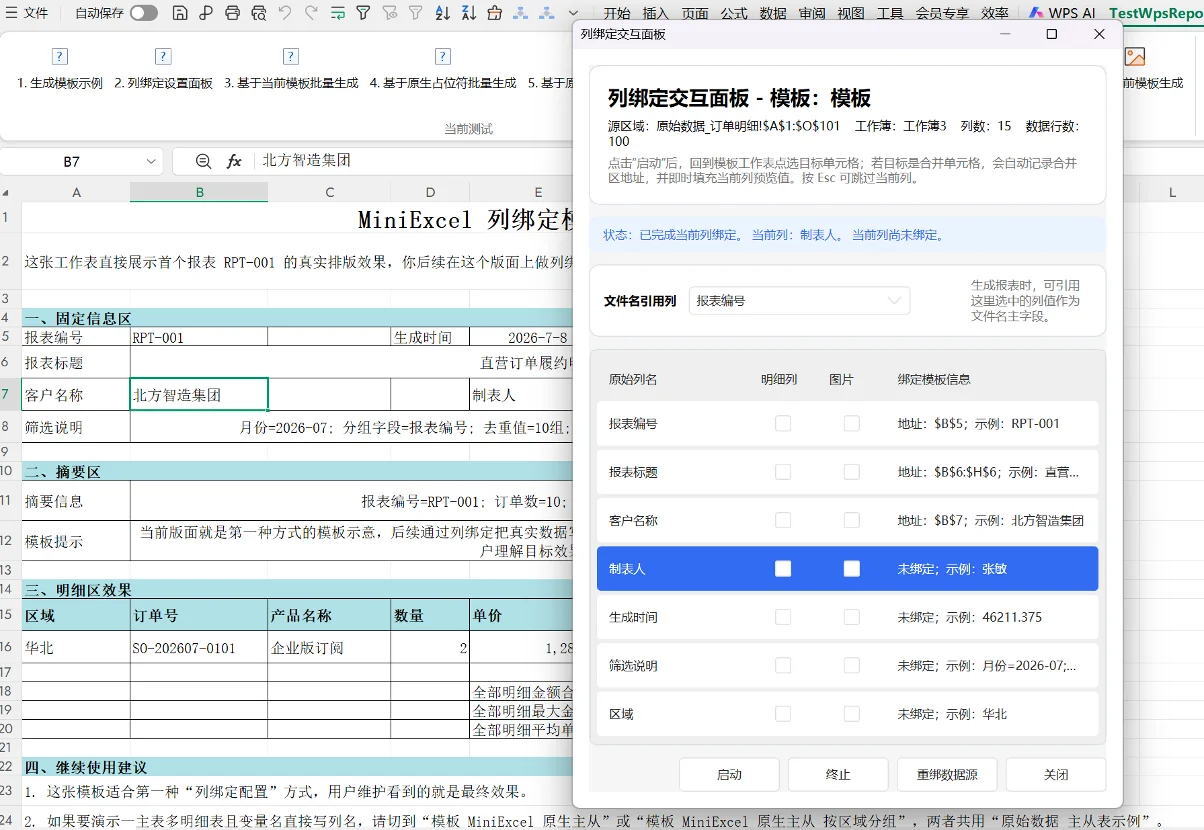Select the 制表人 row in binding list

(847, 568)
